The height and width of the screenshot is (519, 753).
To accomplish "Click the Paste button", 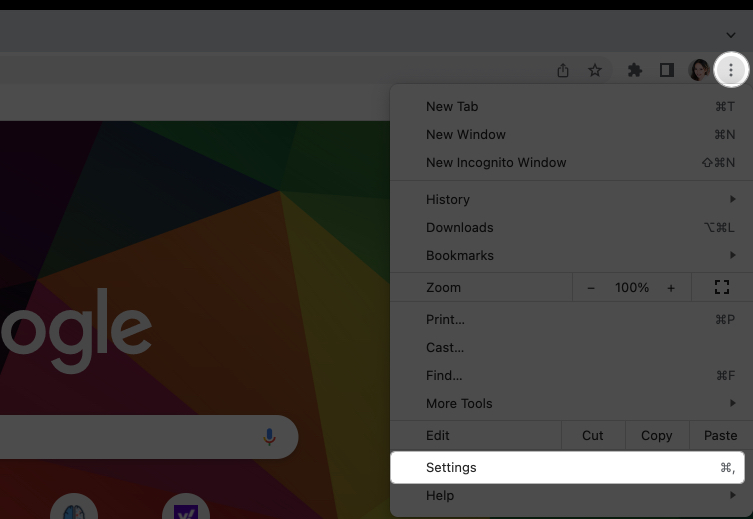I will tap(720, 435).
